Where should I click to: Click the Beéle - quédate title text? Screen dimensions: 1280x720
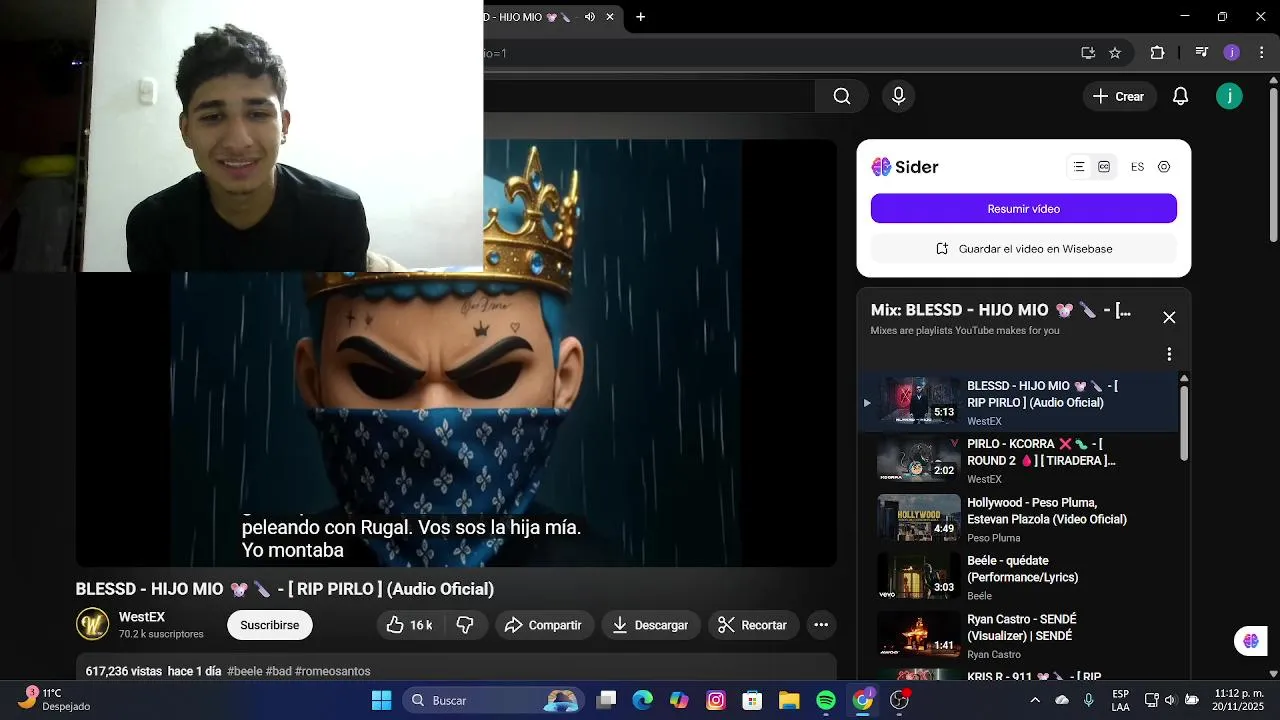click(x=1025, y=569)
